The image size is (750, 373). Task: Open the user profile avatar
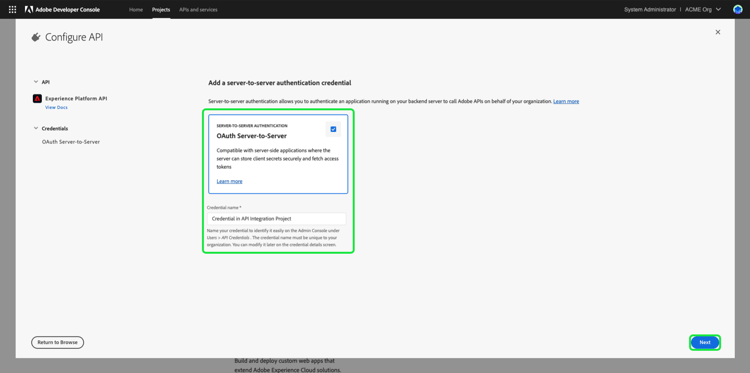(x=737, y=10)
